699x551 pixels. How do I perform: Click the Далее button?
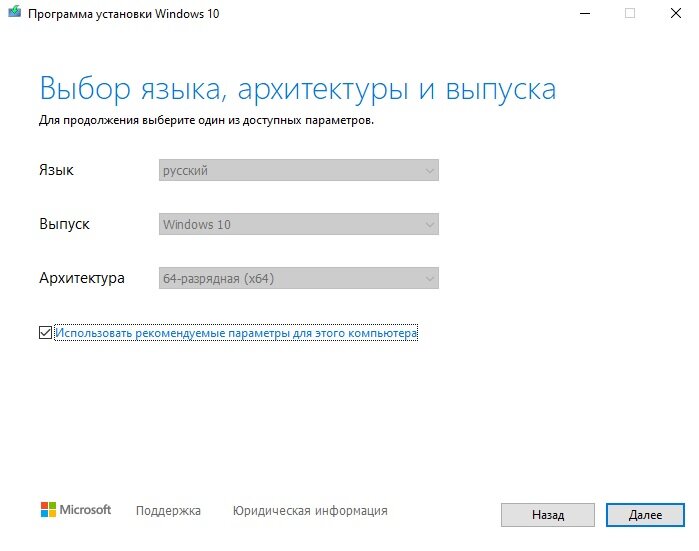click(x=645, y=515)
